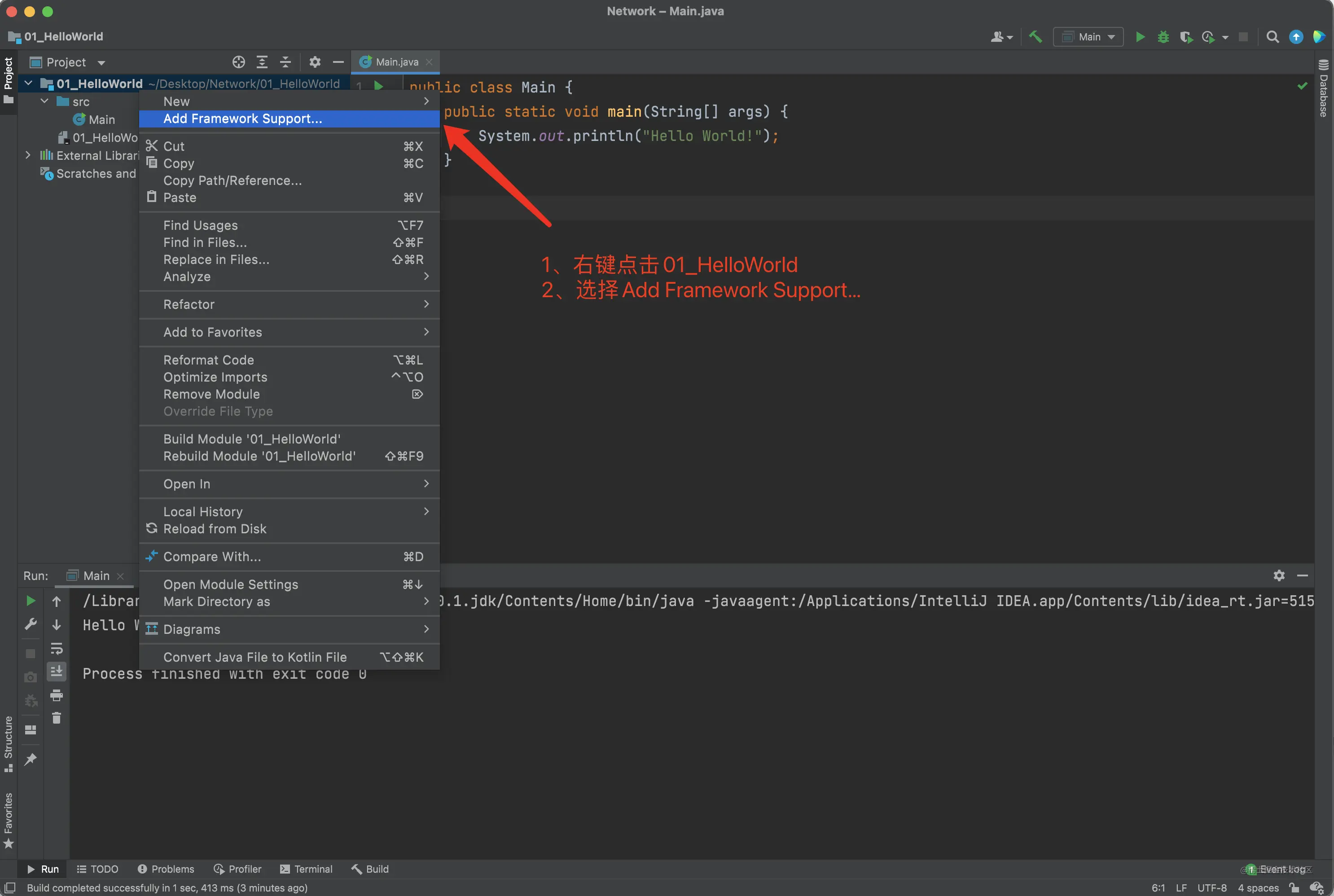1334x896 pixels.
Task: Click the layout icon in Run panel
Action: (31, 730)
